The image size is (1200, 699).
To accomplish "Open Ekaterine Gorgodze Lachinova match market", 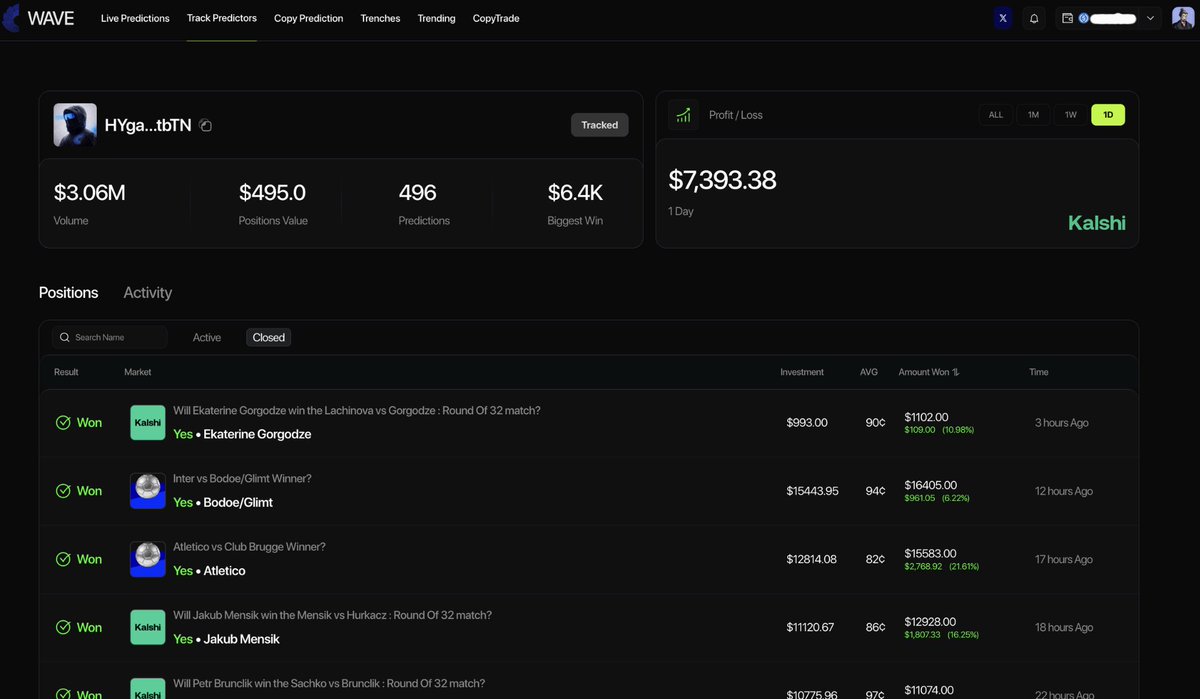I will click(357, 411).
